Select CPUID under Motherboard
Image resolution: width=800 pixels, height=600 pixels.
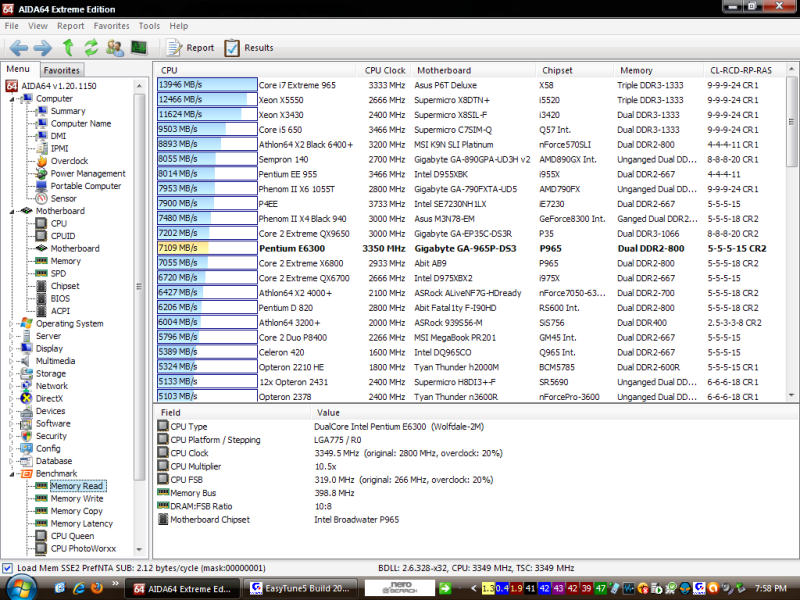click(63, 236)
